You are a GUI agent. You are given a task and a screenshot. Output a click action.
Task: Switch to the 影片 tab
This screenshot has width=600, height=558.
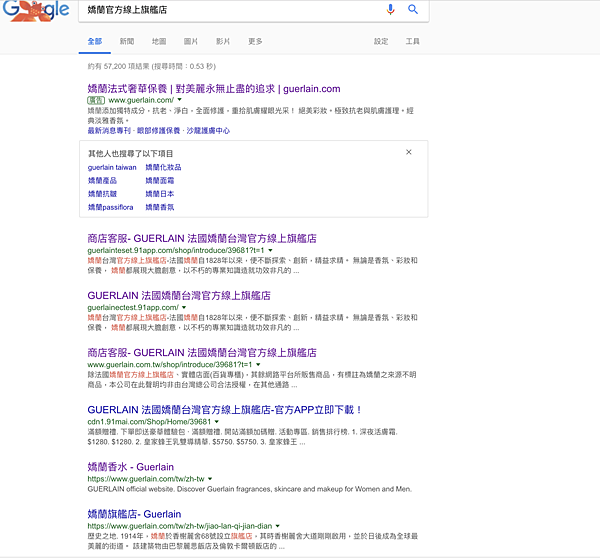(x=223, y=41)
